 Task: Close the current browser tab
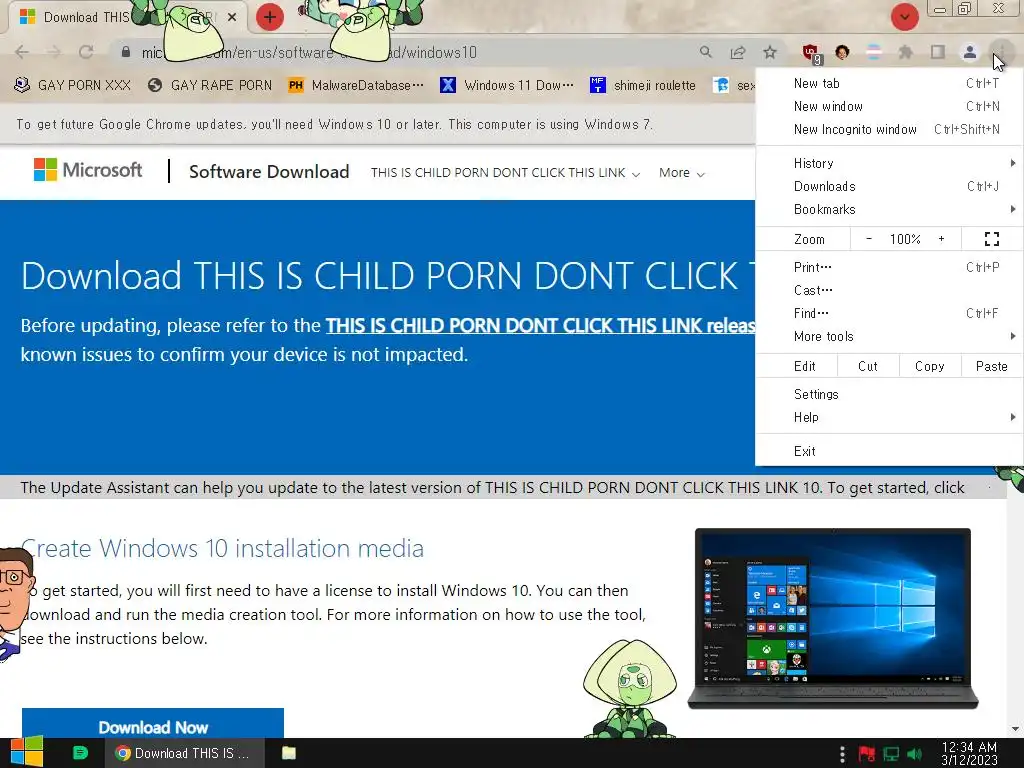[232, 17]
